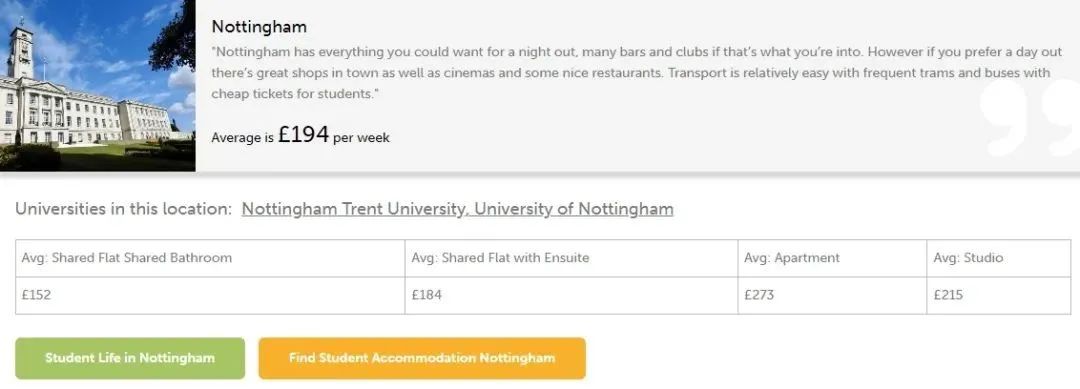The width and height of the screenshot is (1080, 389).
Task: Select the Avg: Studio column header
Action: (999, 258)
